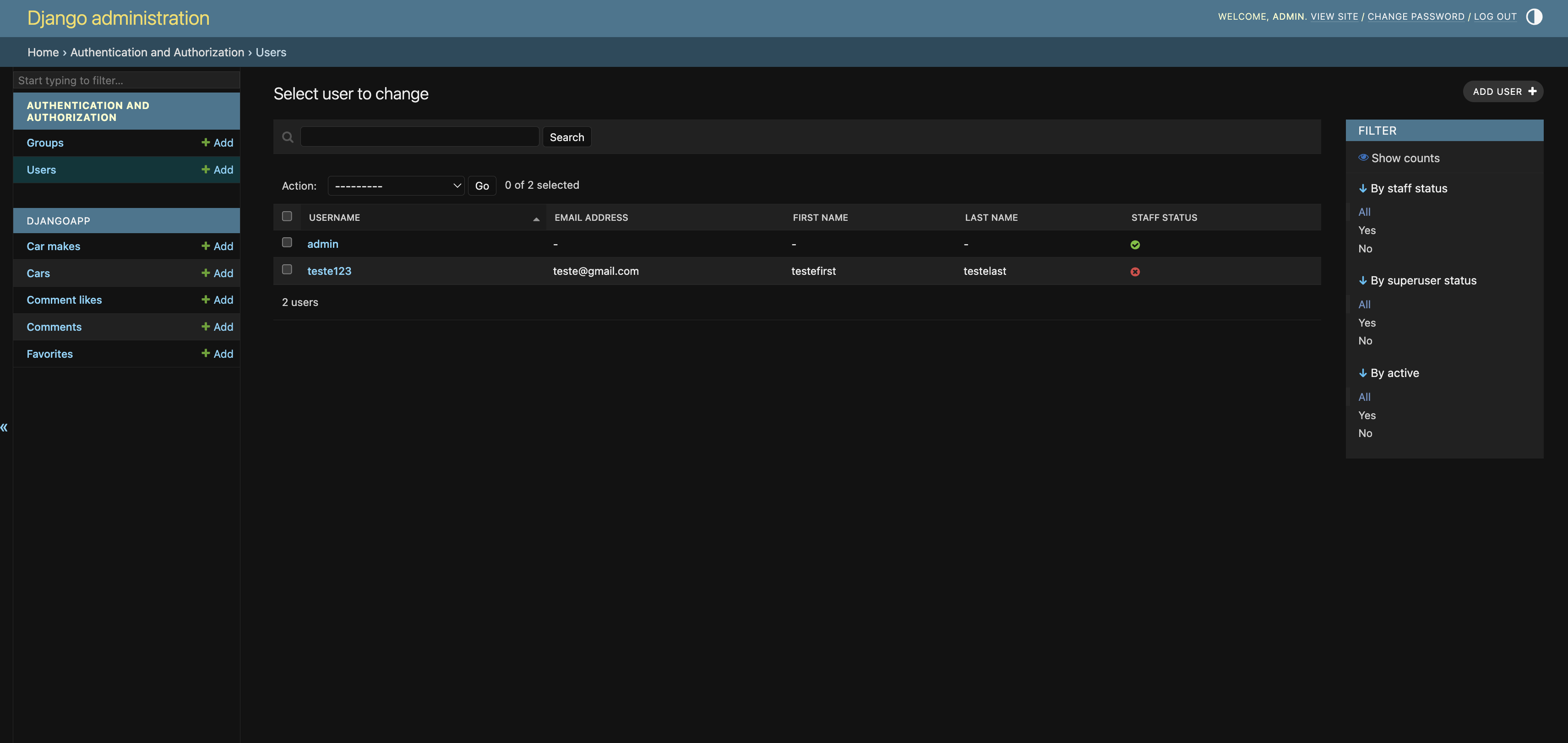Collapse the sidebar with the double-chevron icon
The image size is (1568, 743).
point(4,427)
